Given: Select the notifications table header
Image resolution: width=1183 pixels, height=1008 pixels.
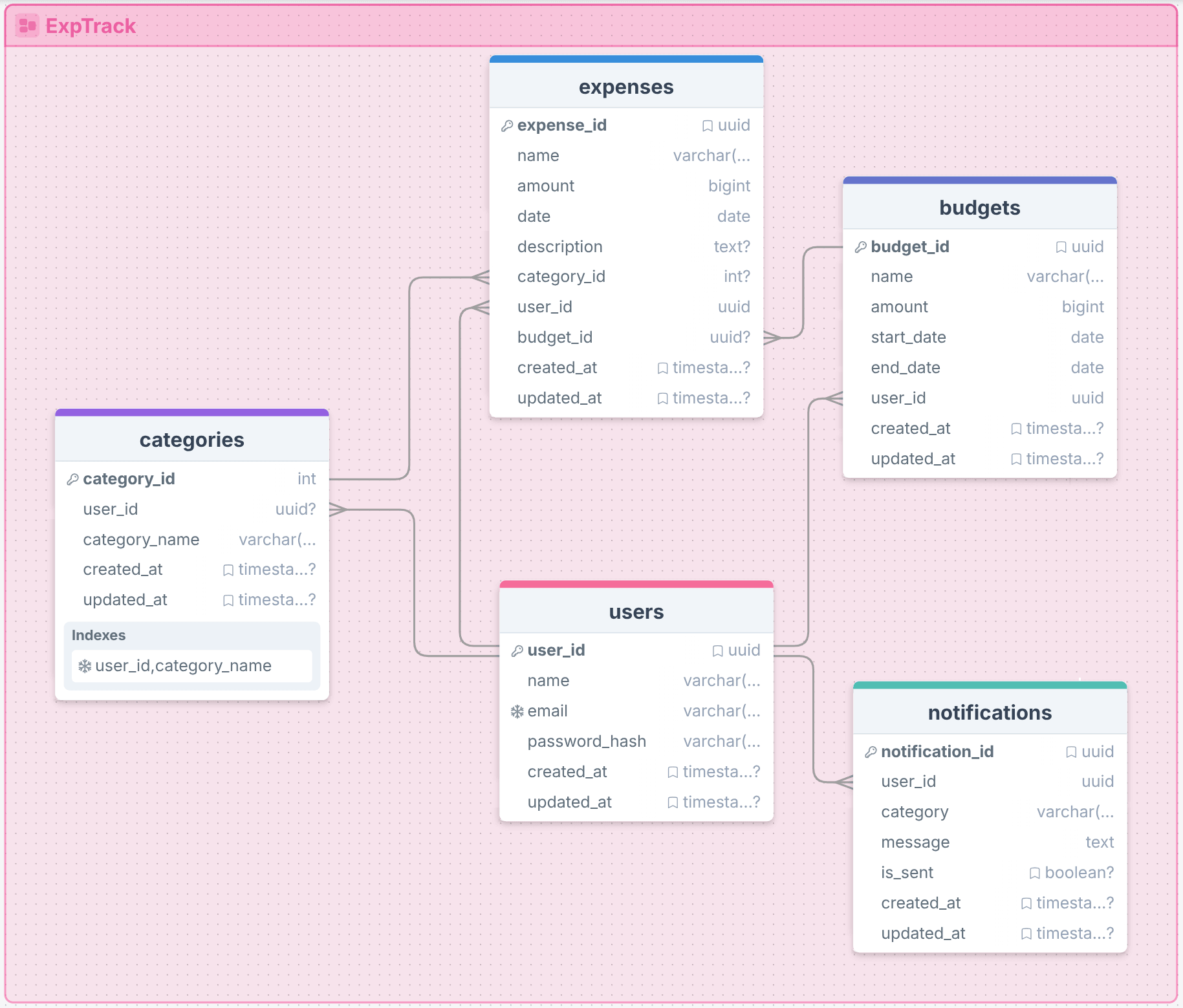Looking at the screenshot, I should [x=990, y=713].
